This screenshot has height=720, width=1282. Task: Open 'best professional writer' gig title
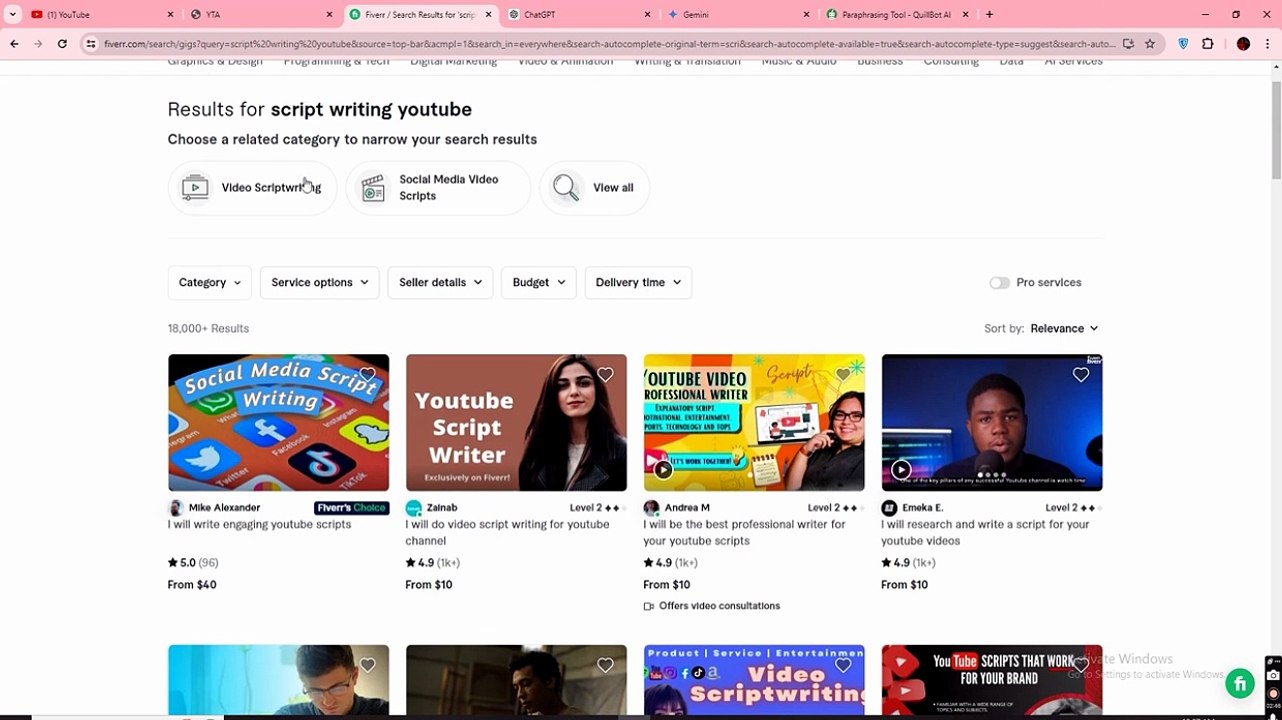[744, 533]
